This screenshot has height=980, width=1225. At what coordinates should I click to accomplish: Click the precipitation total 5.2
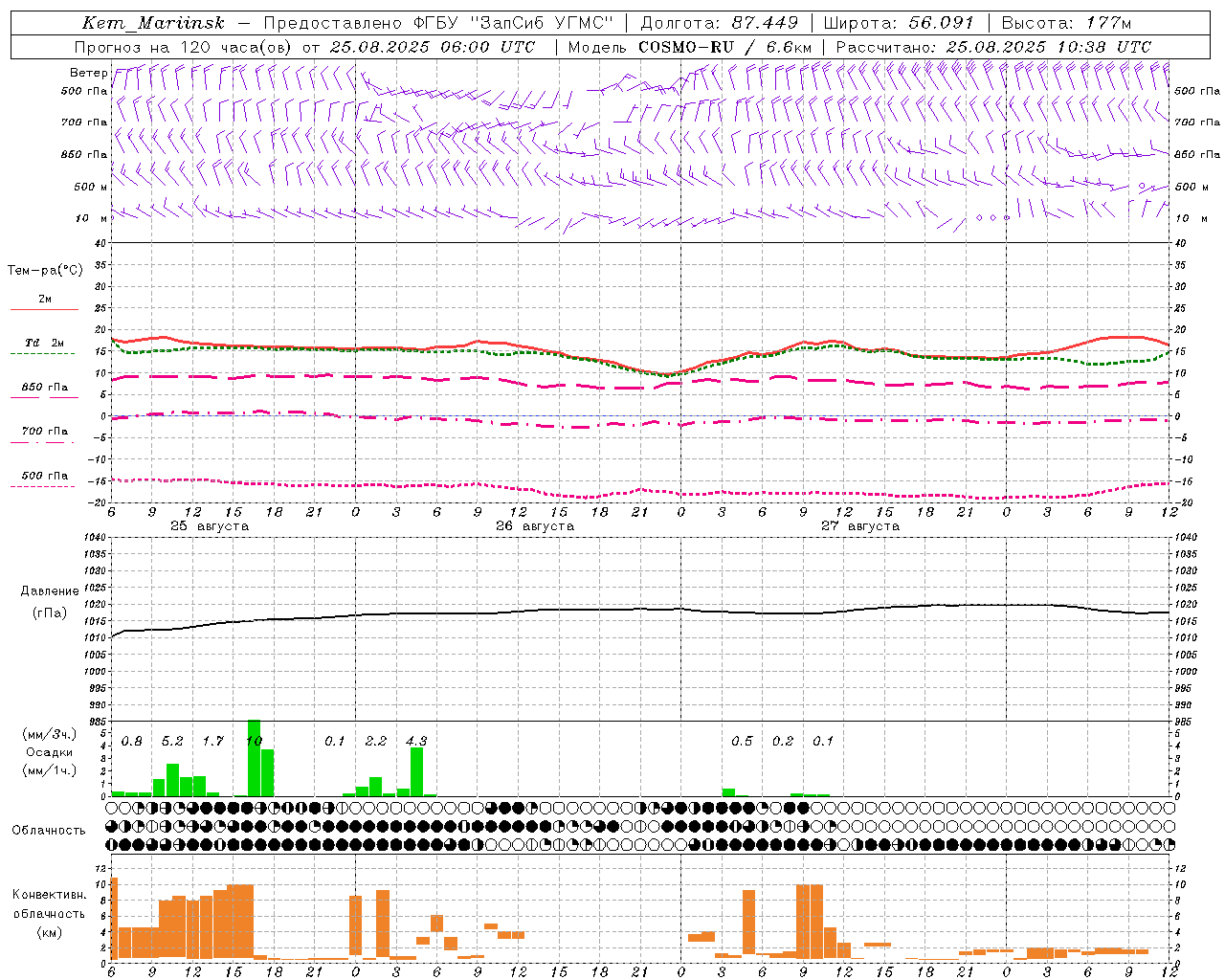(x=172, y=742)
